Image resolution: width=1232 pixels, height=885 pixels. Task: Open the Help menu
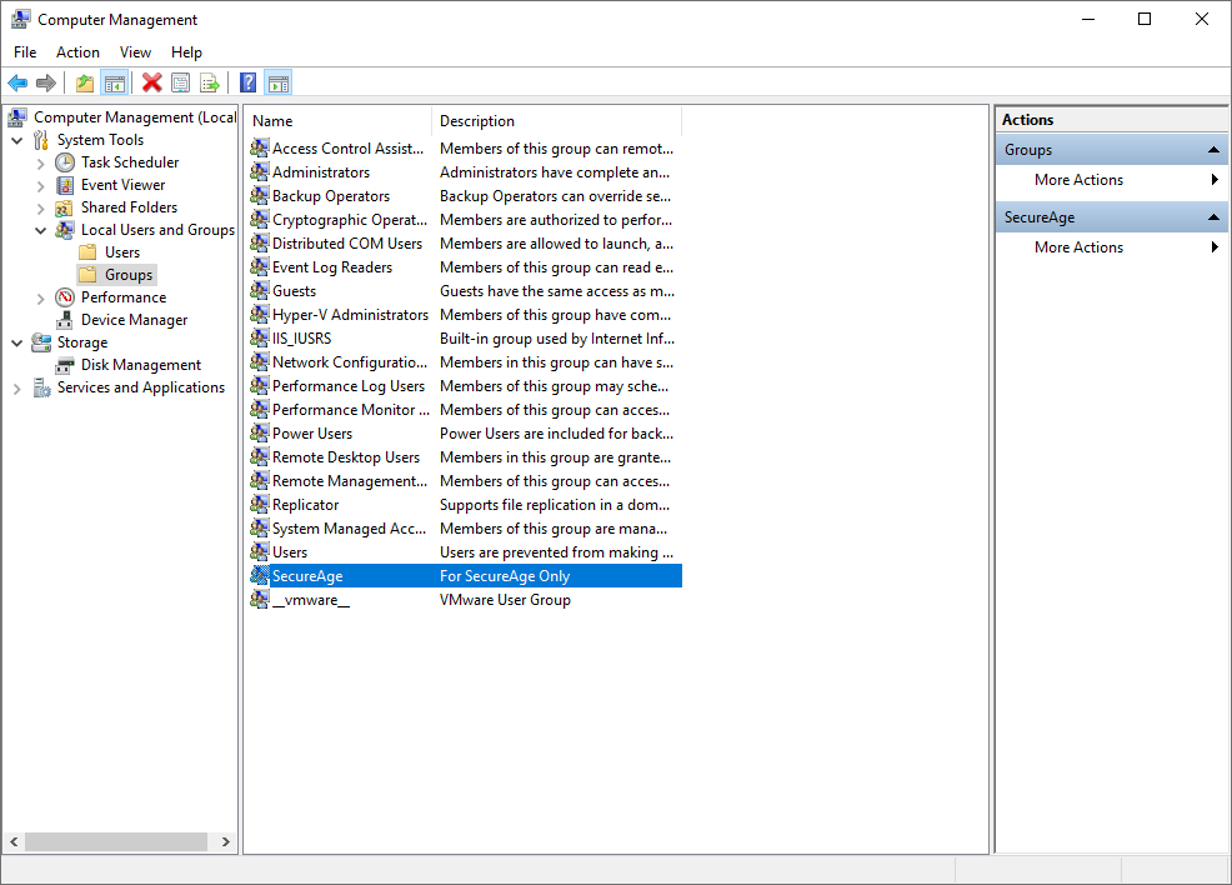[186, 52]
